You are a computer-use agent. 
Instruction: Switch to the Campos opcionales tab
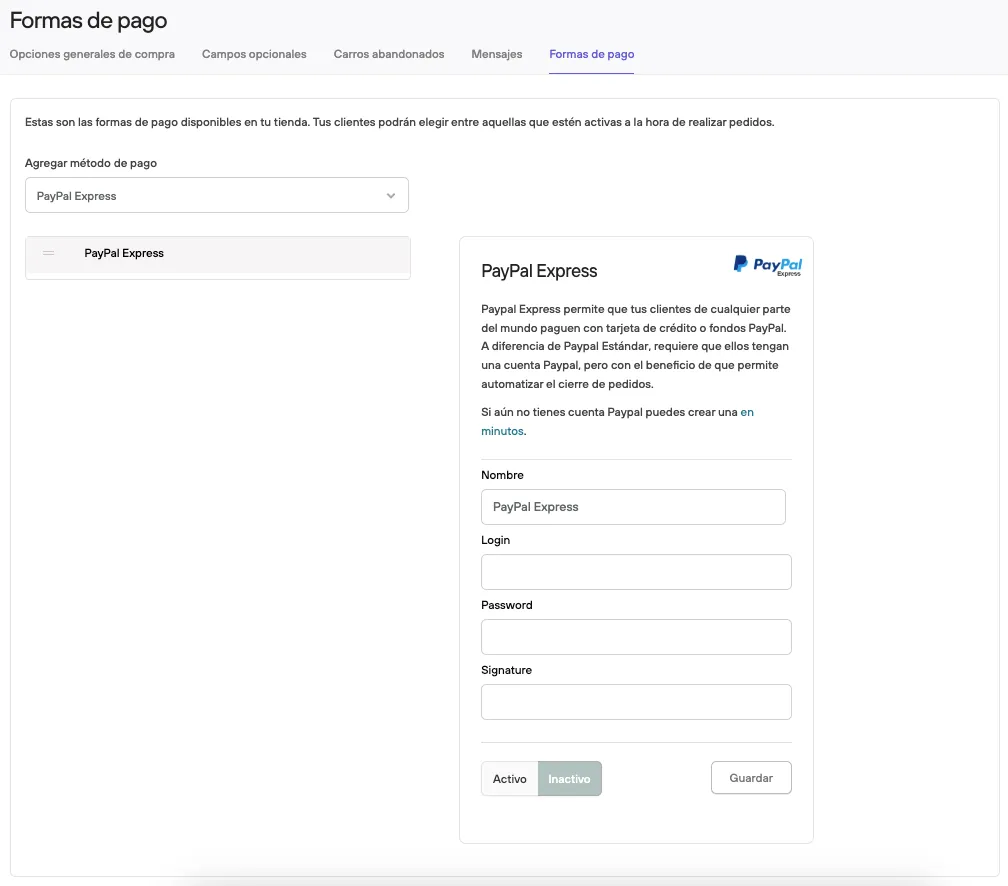[x=254, y=54]
